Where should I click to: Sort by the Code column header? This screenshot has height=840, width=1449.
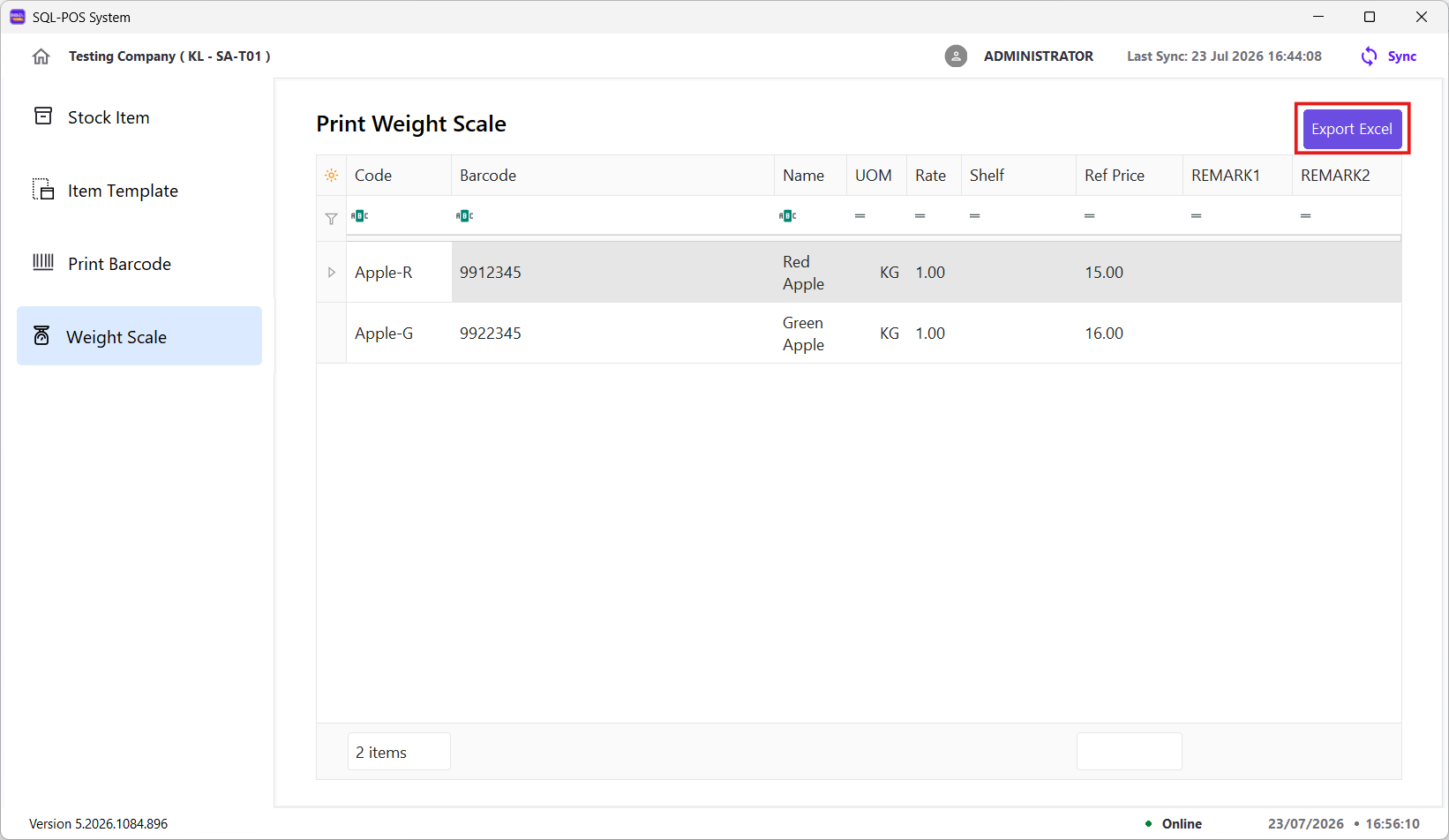(x=399, y=176)
